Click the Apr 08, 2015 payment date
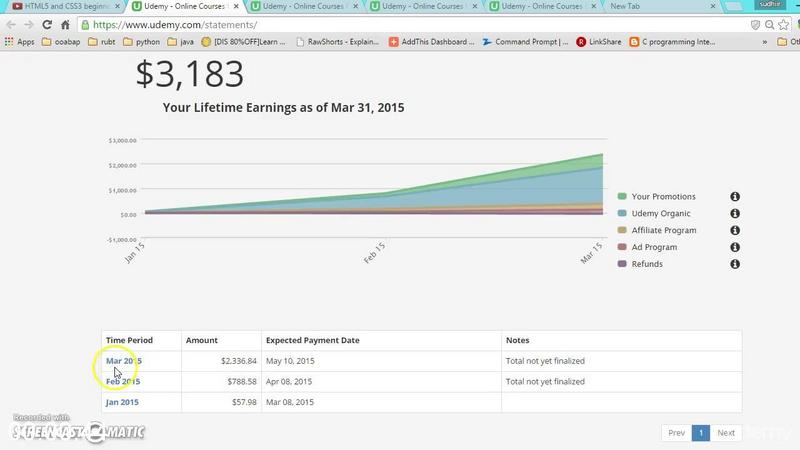 point(289,381)
